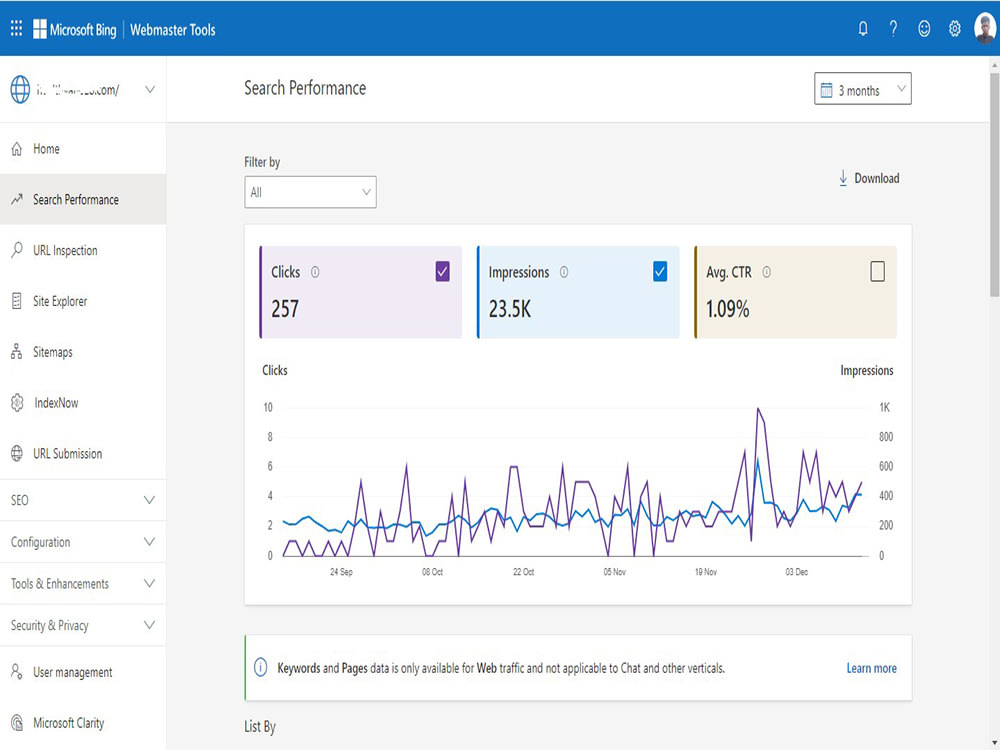Screen dimensions: 1000x750
Task: Open the Filter by All dropdown
Action: [310, 192]
